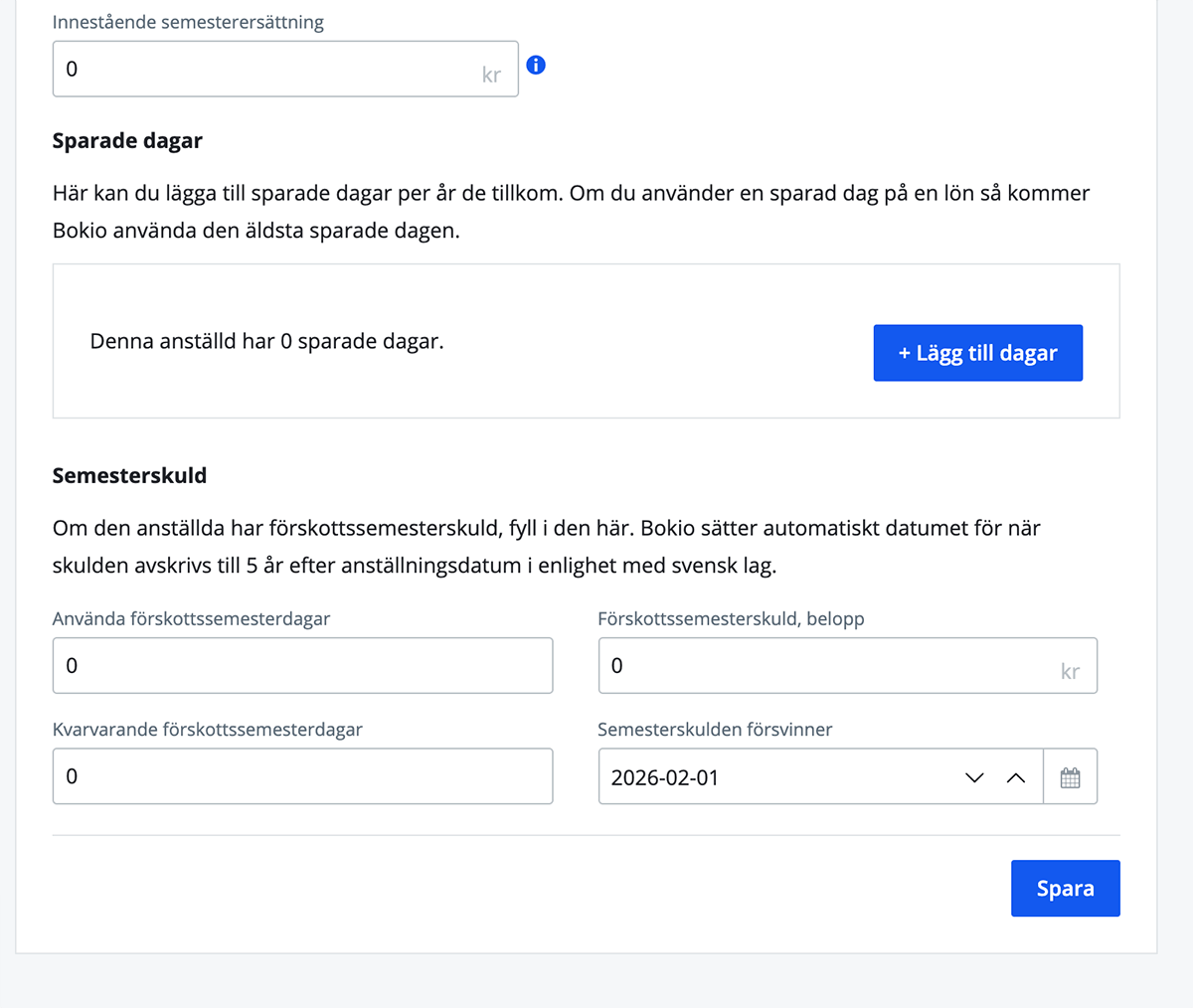The image size is (1193, 1008).
Task: Click the + Lägg till dagar button
Action: point(977,352)
